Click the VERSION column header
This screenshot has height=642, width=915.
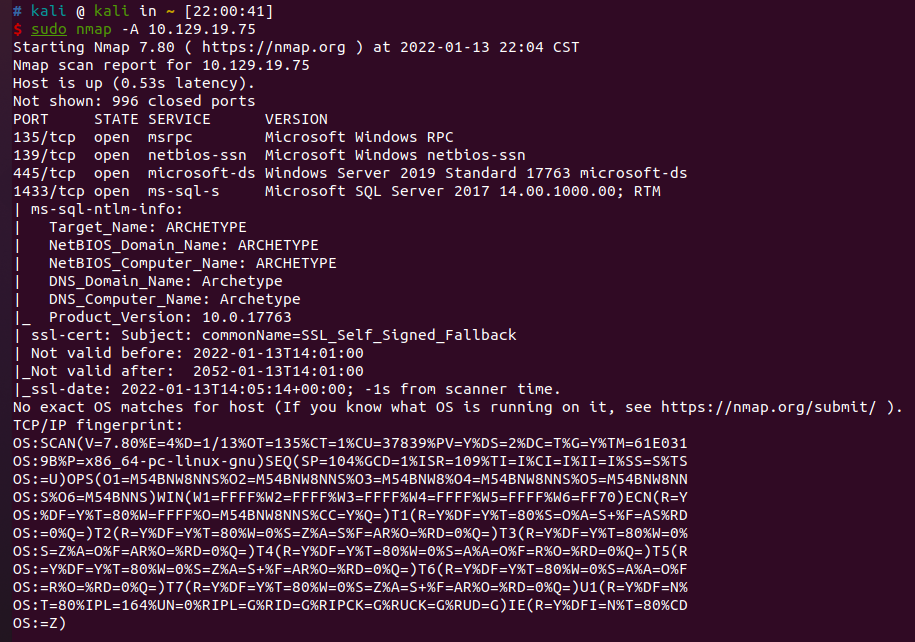296,119
